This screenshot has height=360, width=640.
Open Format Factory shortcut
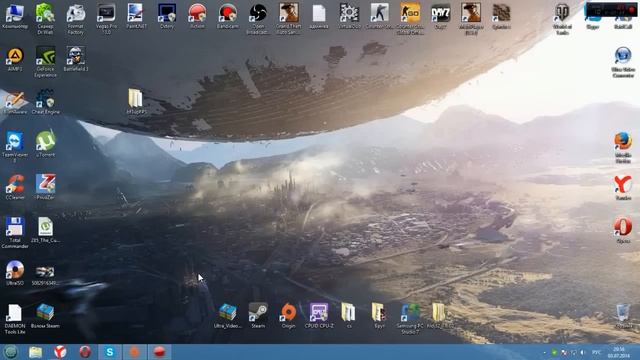coord(76,18)
